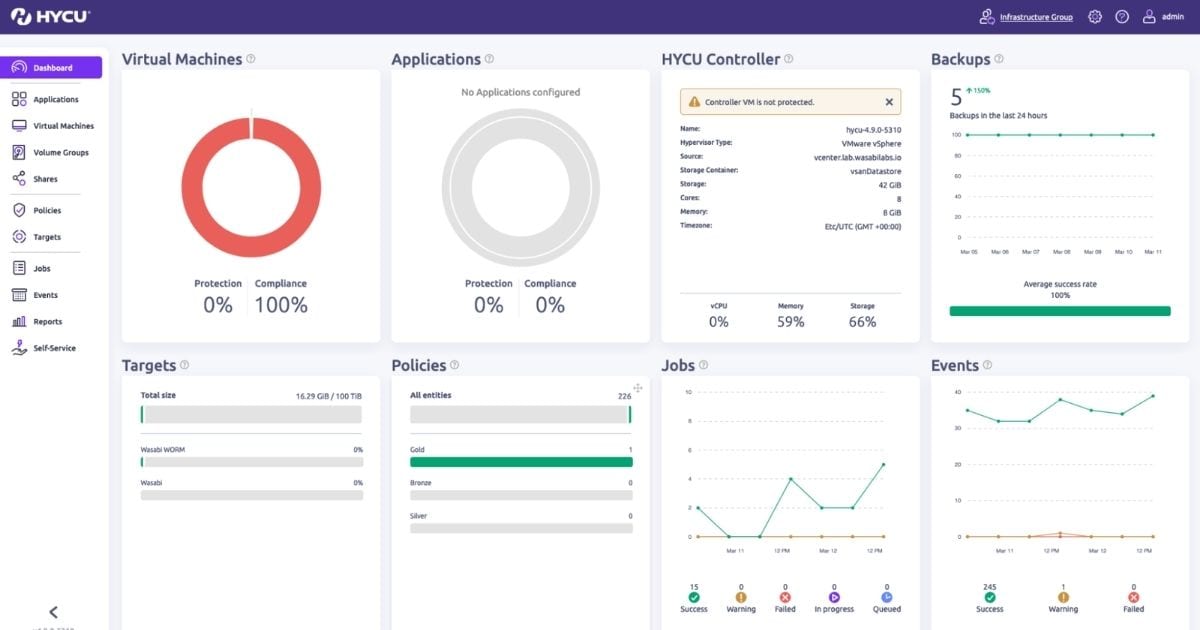This screenshot has width=1200, height=630.
Task: Click the green Success jobs status icon
Action: click(693, 597)
